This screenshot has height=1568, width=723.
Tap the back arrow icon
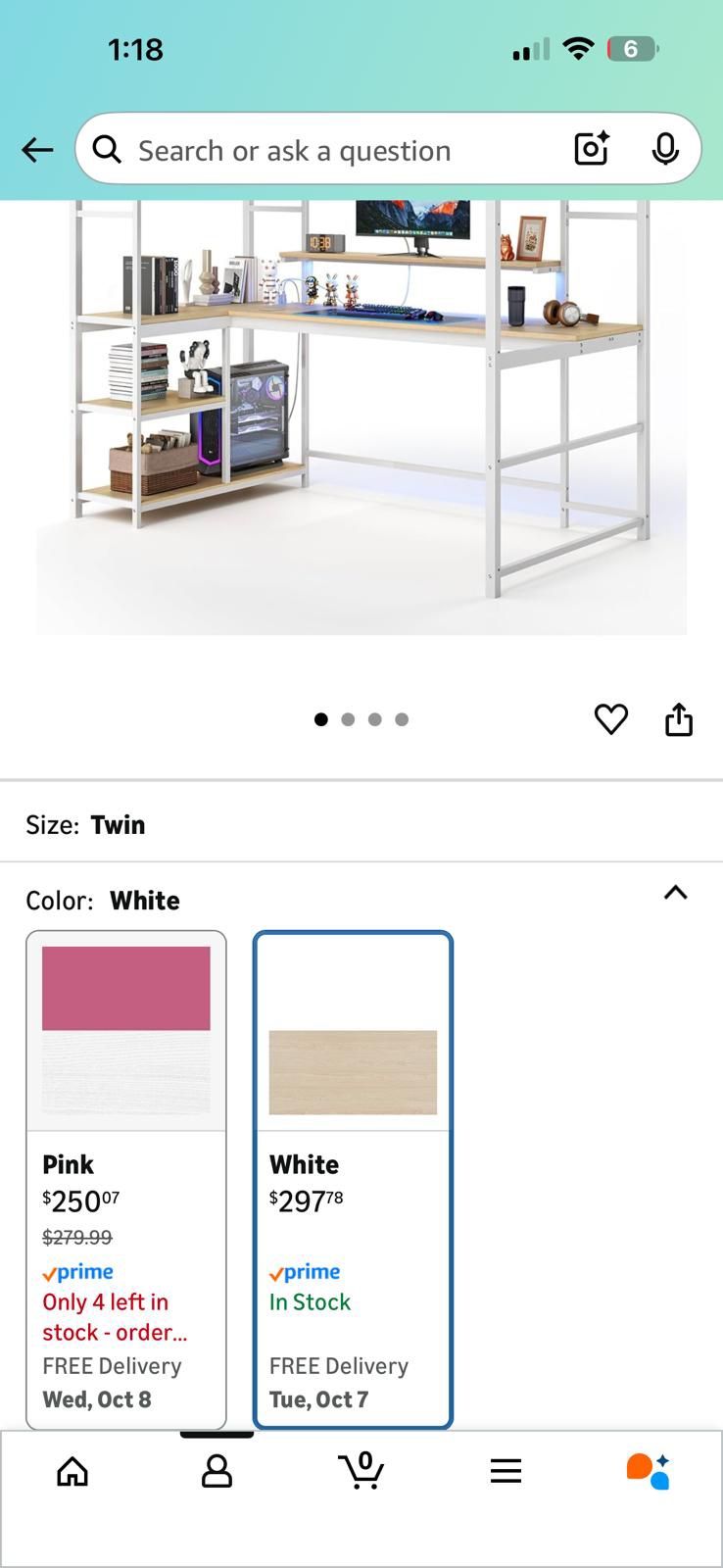point(37,150)
